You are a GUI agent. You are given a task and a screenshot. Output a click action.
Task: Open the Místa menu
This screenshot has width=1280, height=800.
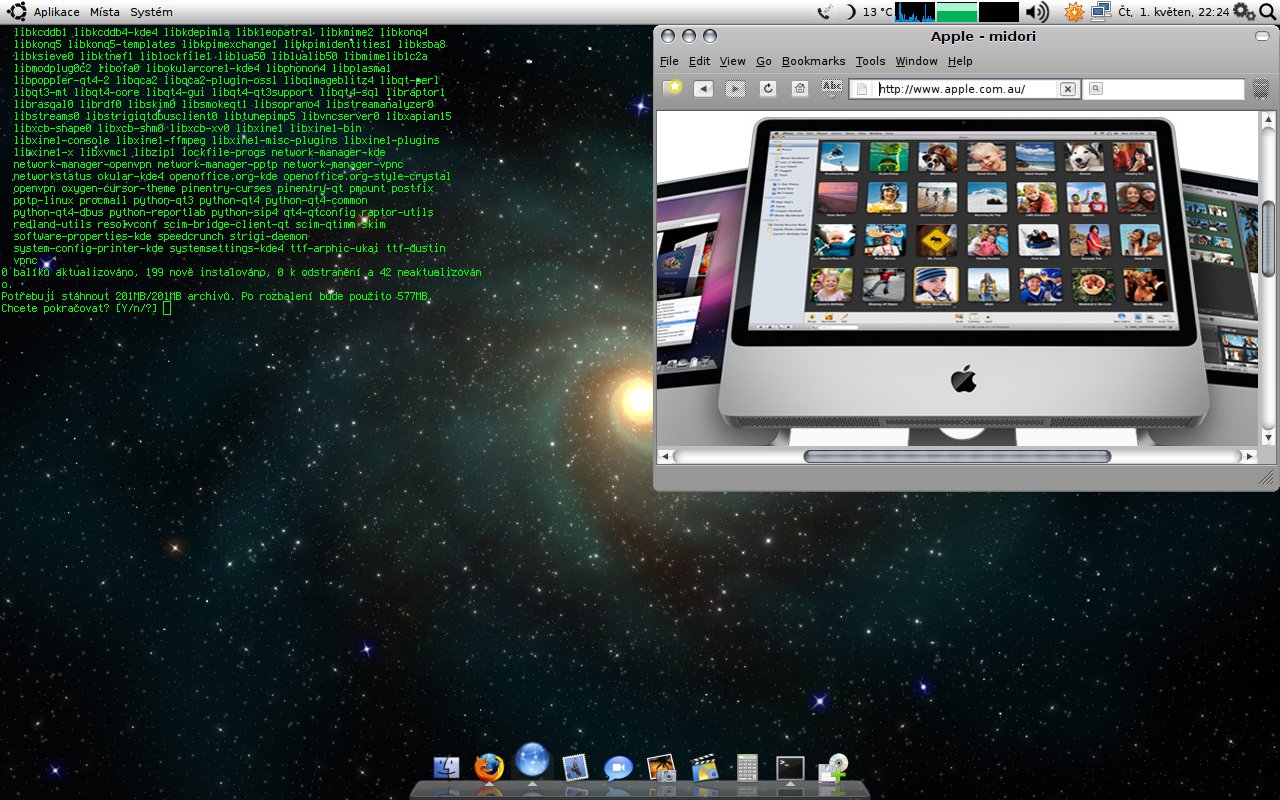click(x=104, y=12)
